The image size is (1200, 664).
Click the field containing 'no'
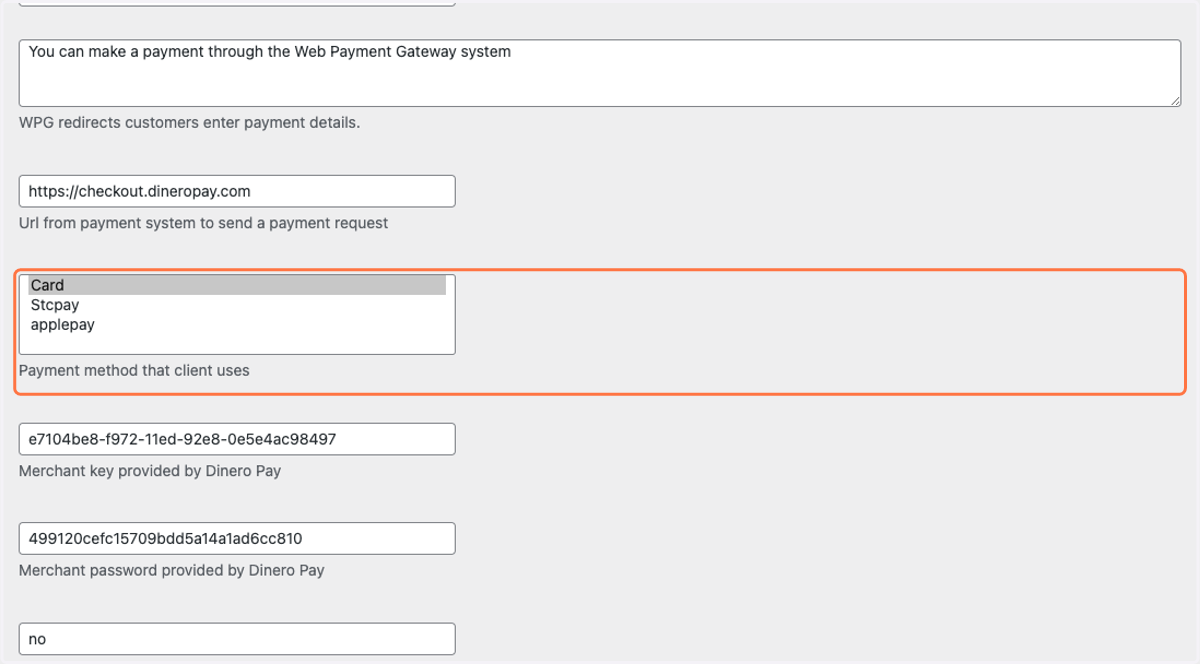pos(237,639)
